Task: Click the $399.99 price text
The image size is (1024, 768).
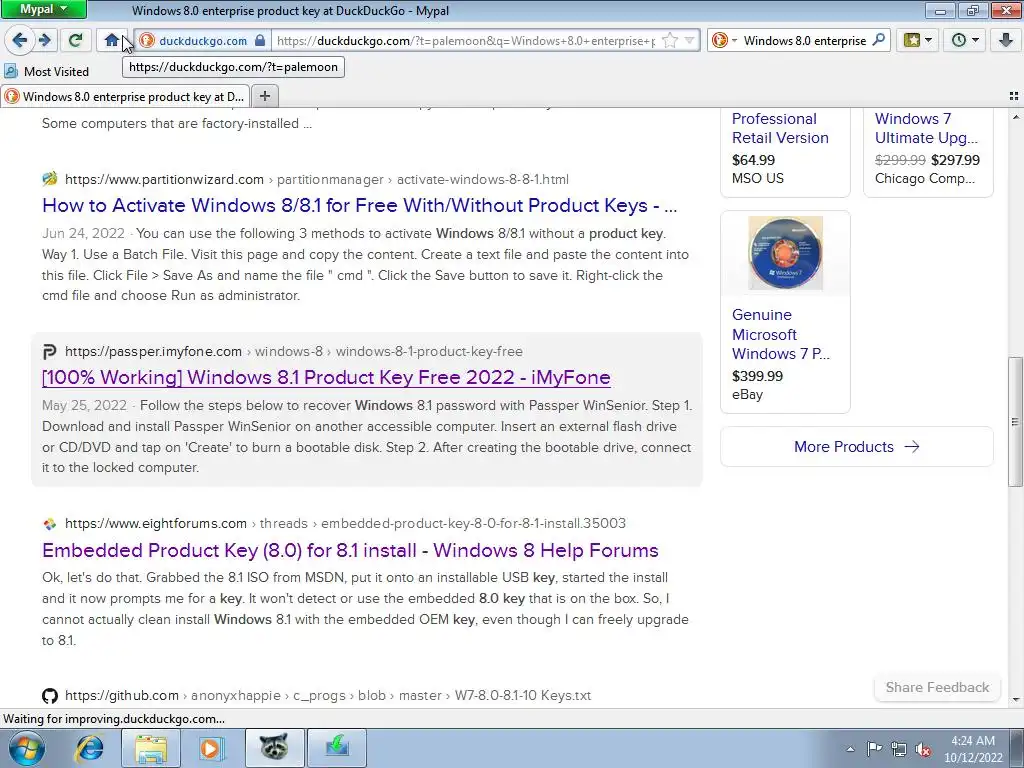Action: point(757,376)
